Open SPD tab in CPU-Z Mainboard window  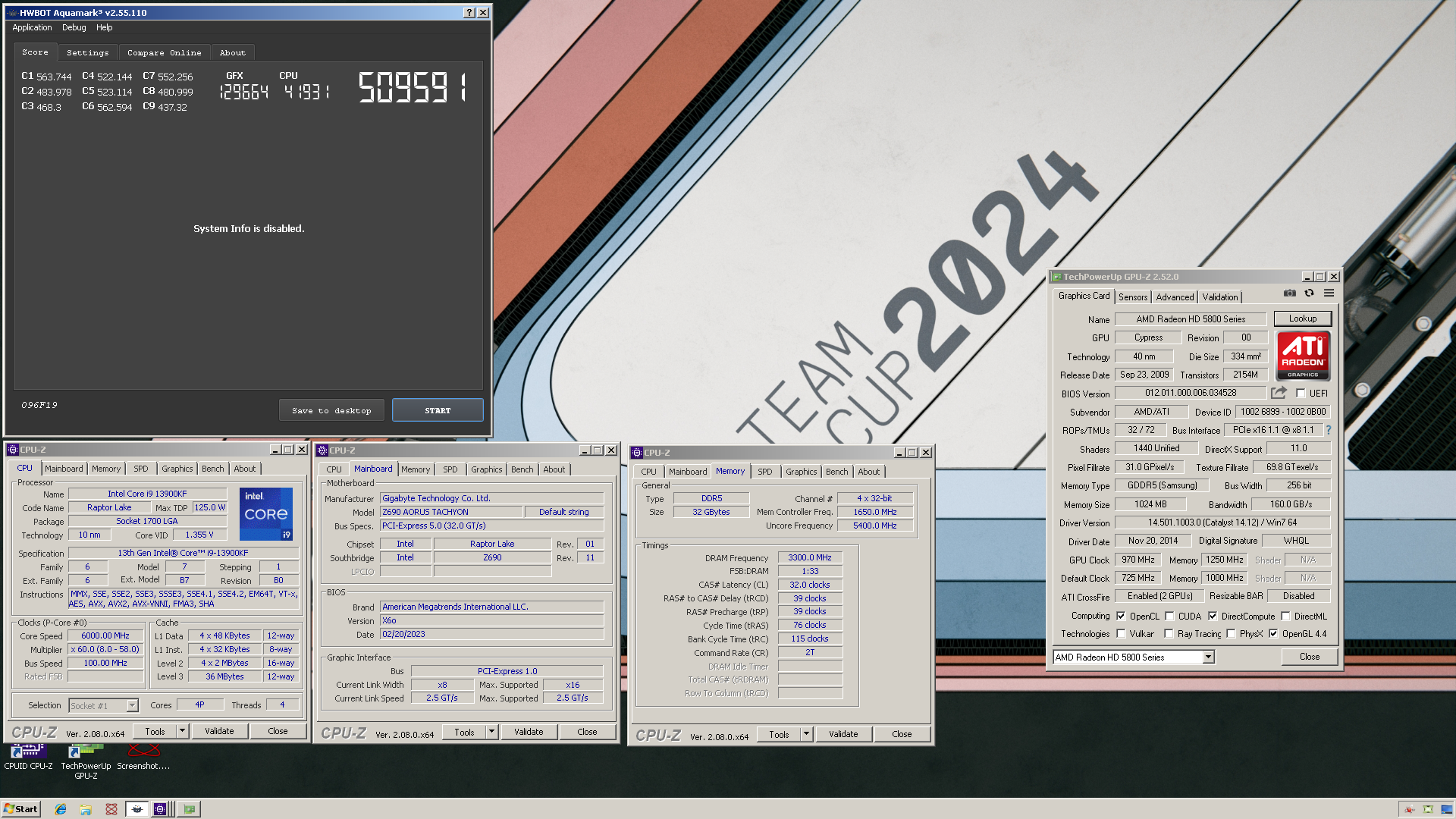click(x=450, y=469)
